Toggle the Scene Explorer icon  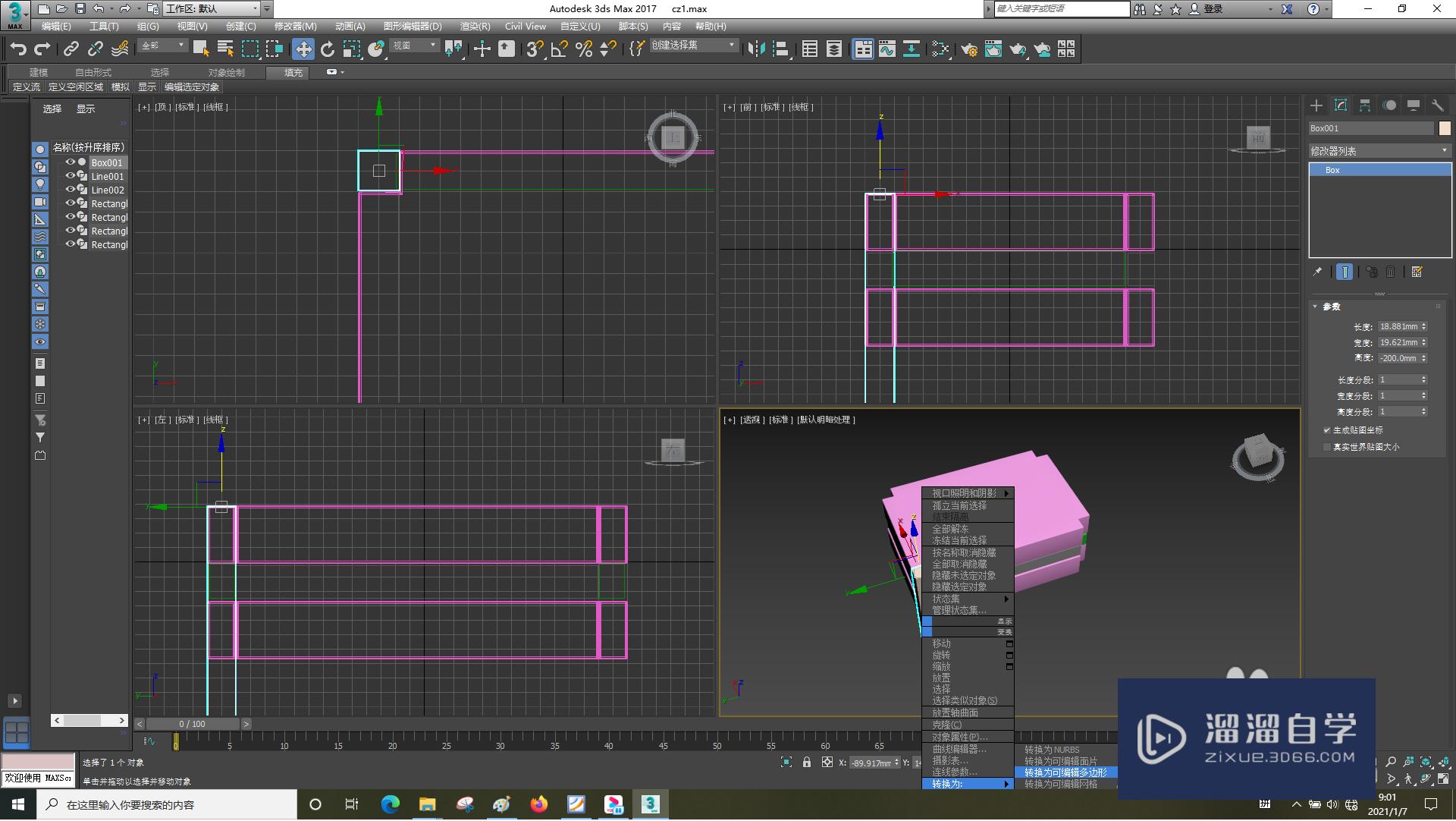point(810,49)
